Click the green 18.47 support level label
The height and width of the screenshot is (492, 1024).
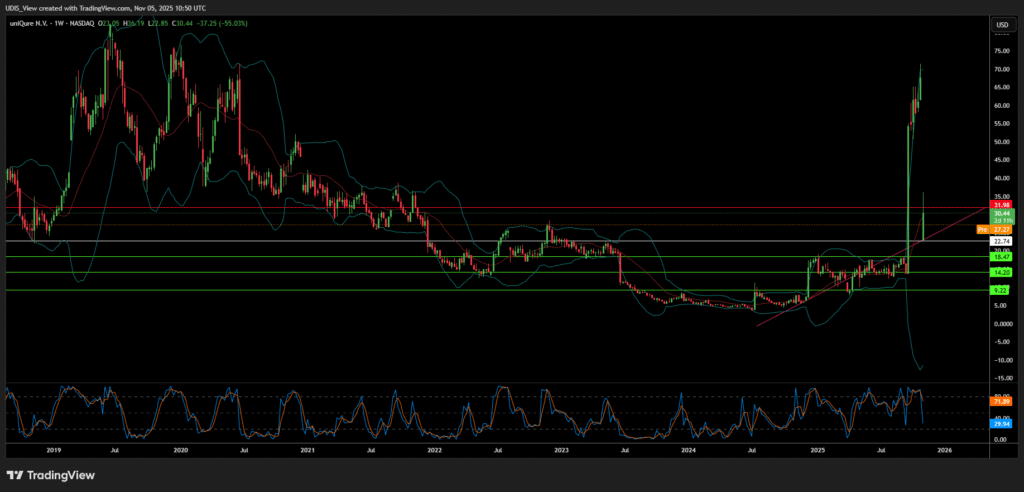coord(1000,257)
